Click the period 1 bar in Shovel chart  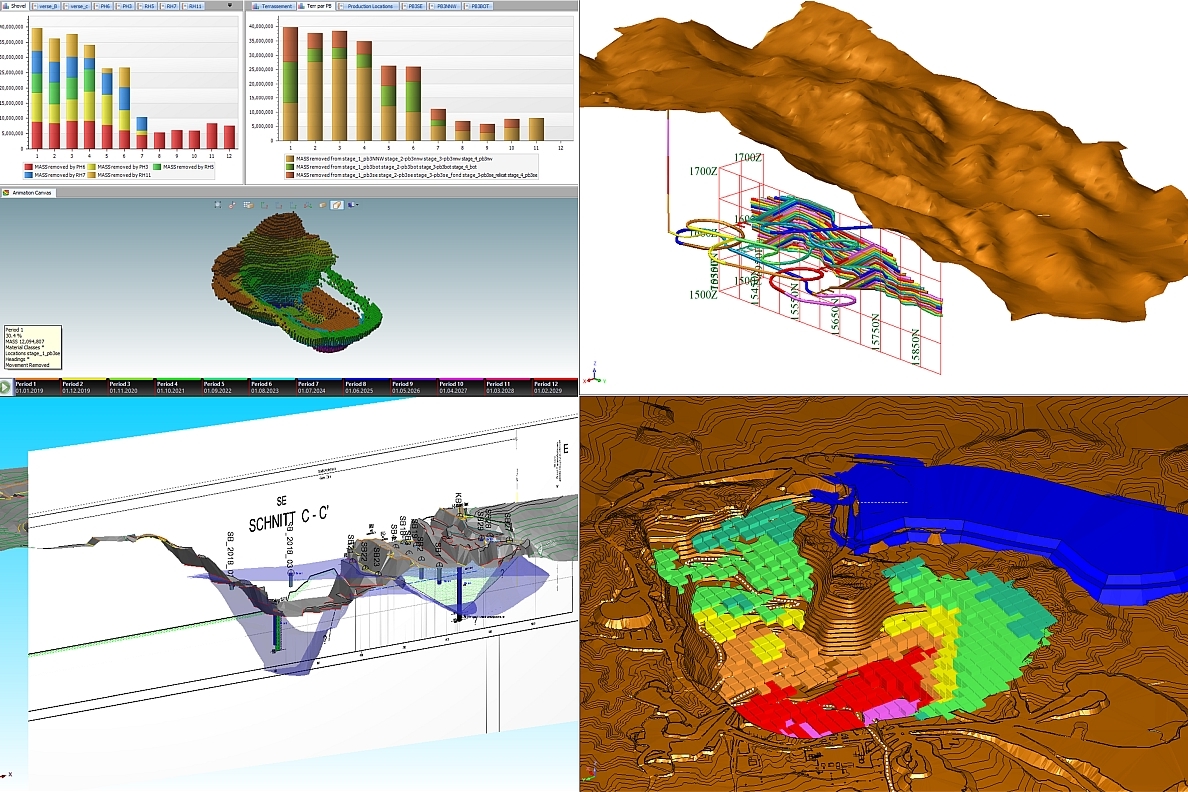pyautogui.click(x=36, y=88)
